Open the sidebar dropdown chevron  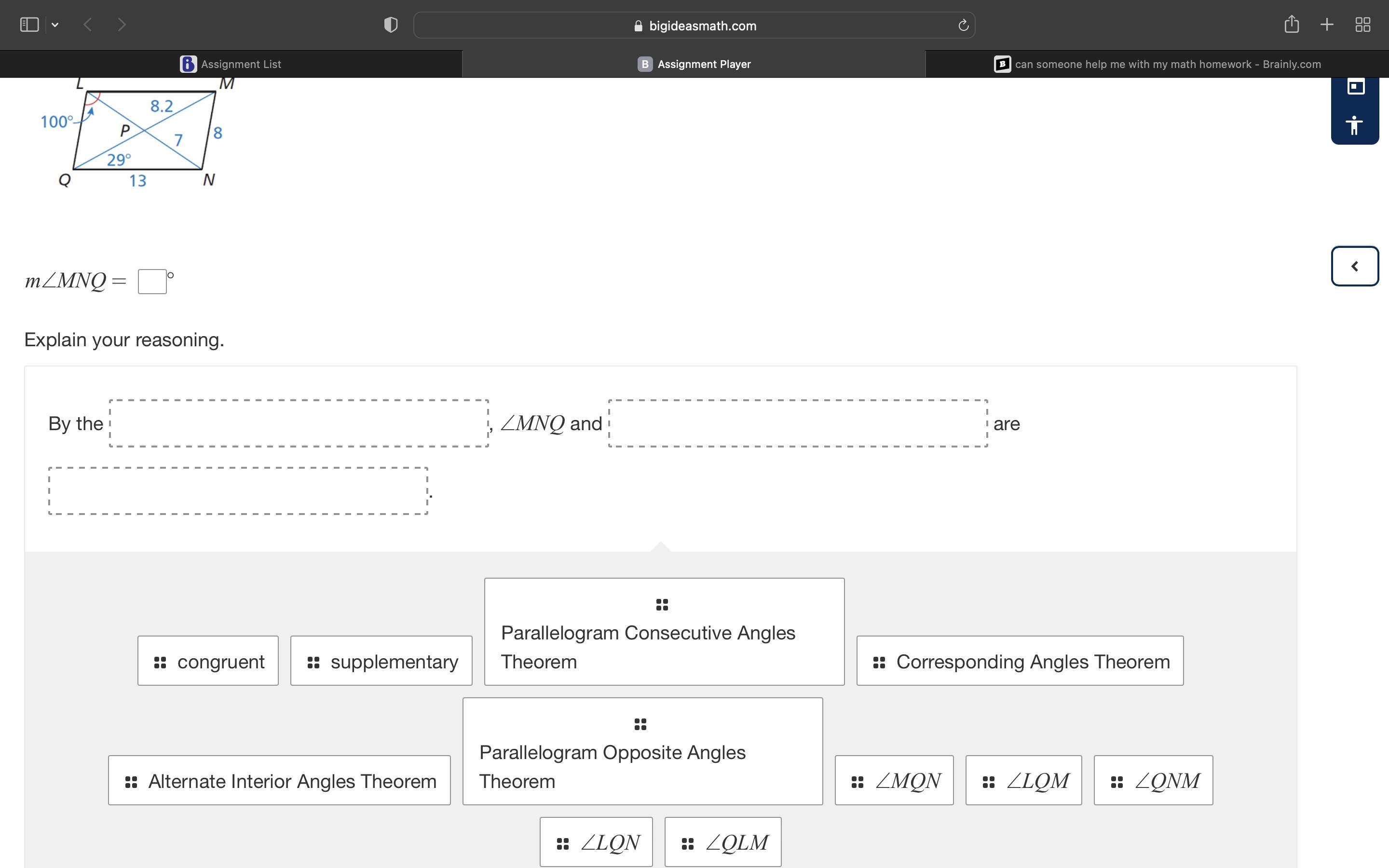click(55, 25)
